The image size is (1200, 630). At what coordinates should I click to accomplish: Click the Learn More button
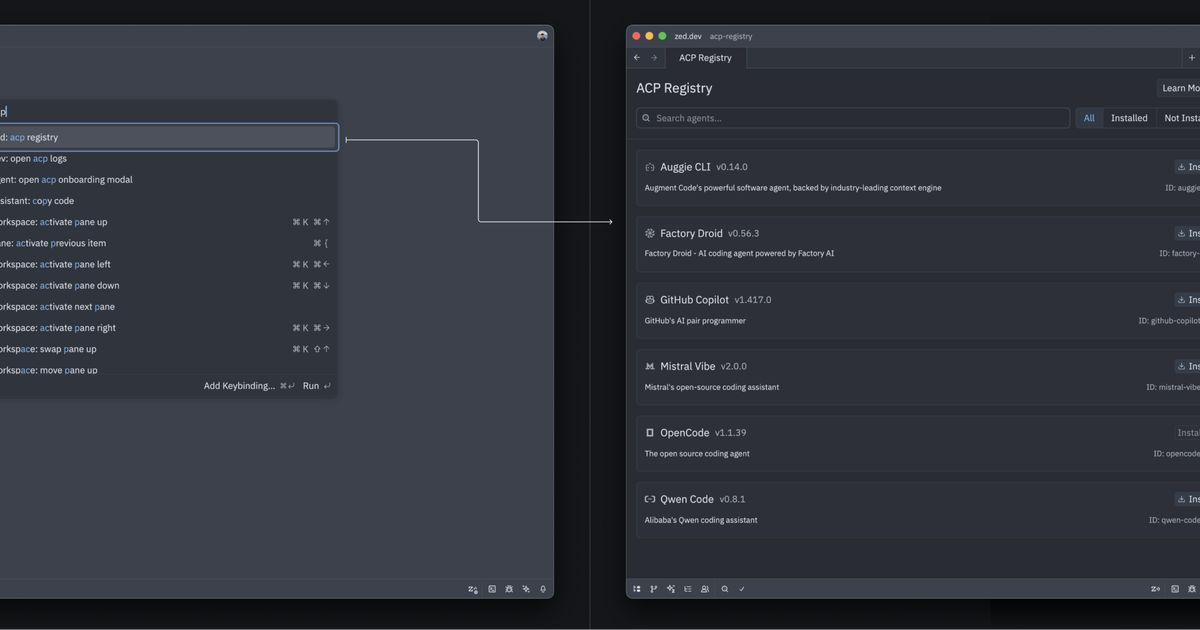tap(1179, 88)
